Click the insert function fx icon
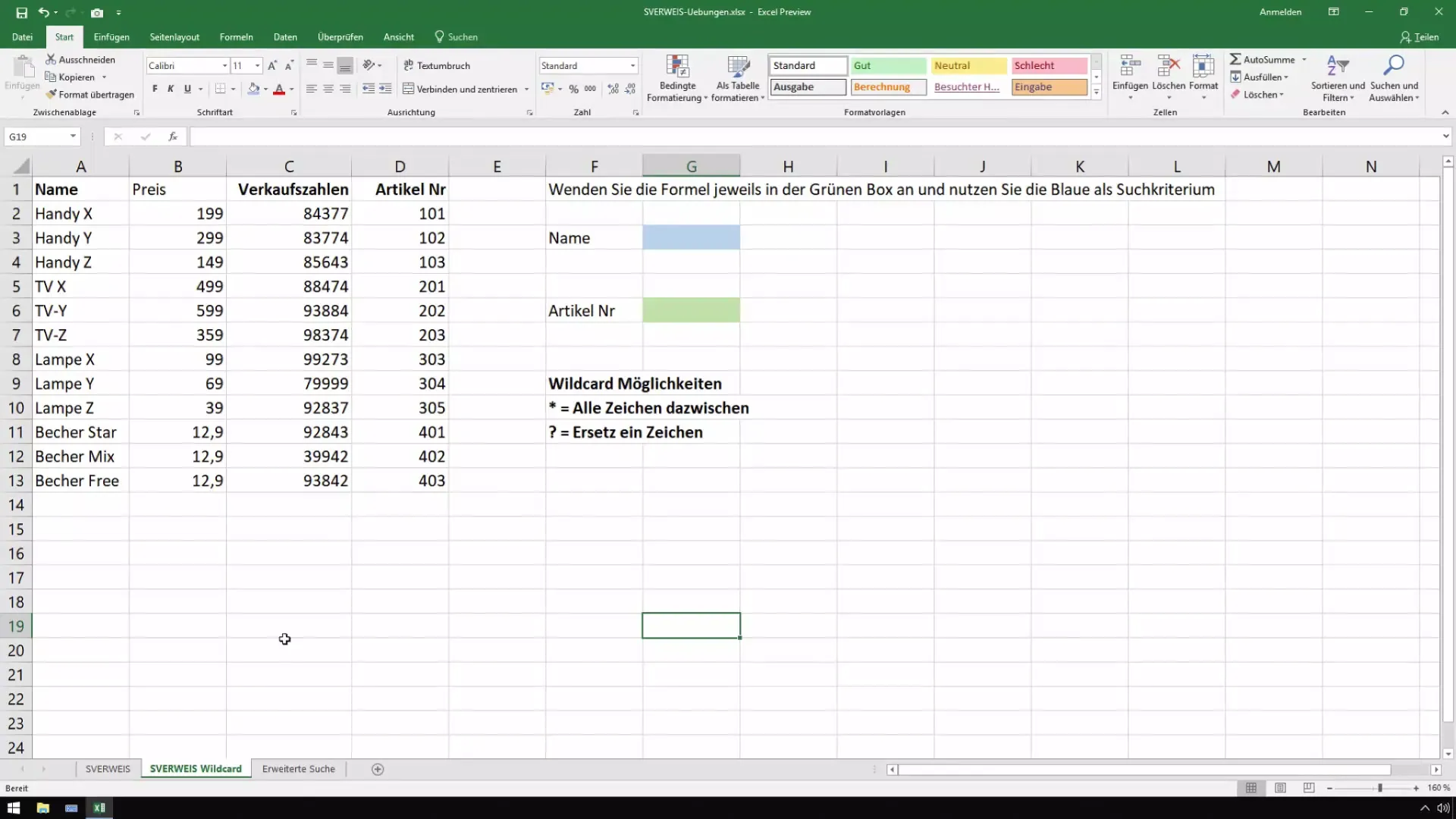The image size is (1456, 819). pos(173,136)
